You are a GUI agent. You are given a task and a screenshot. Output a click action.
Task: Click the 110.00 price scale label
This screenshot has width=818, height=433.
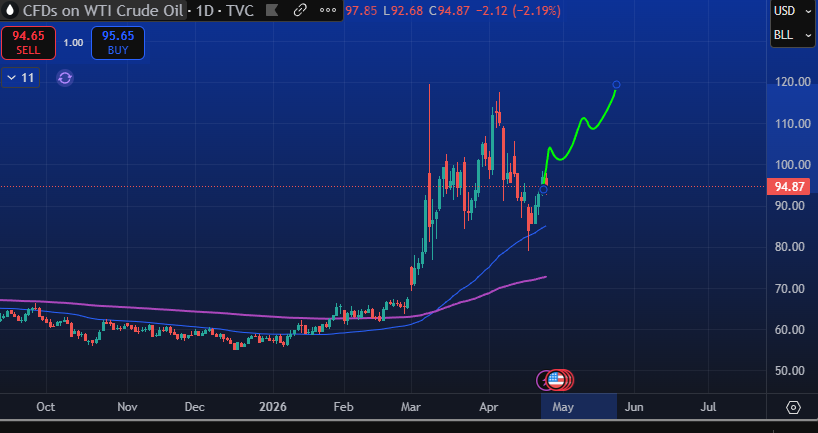[793, 124]
